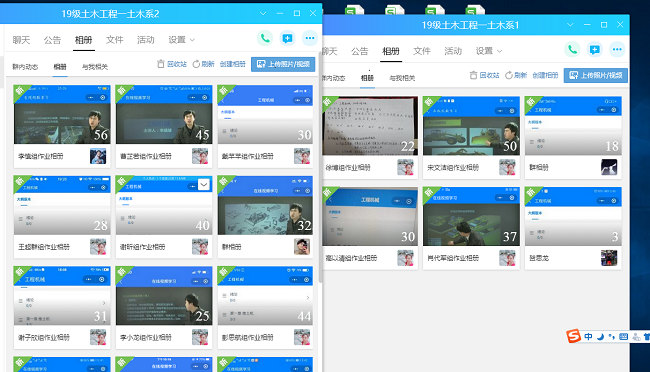
Task: Open the 回收站 recycle bin in 土木系2 window
Action: 172,64
